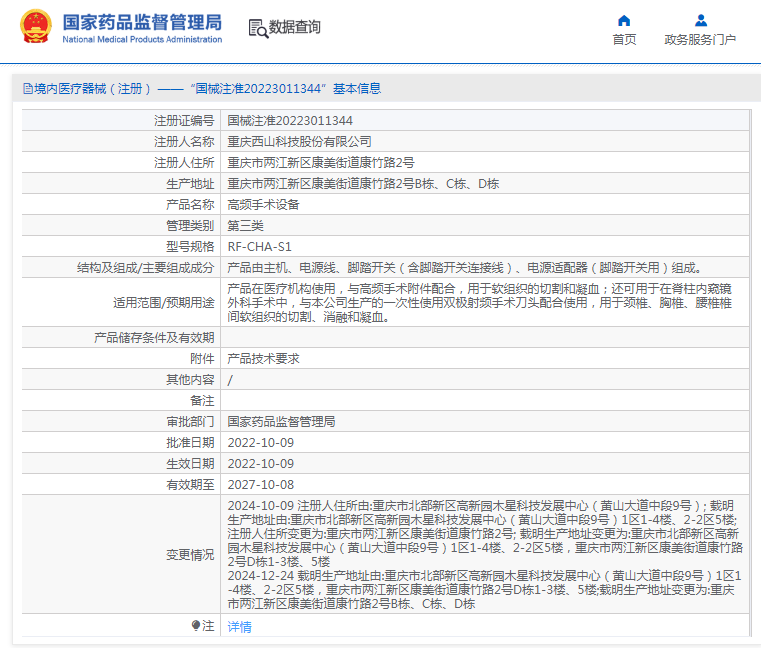
Task: Select registrant name 重庆西山科技股份有限公司
Action: pyautogui.click(x=299, y=141)
